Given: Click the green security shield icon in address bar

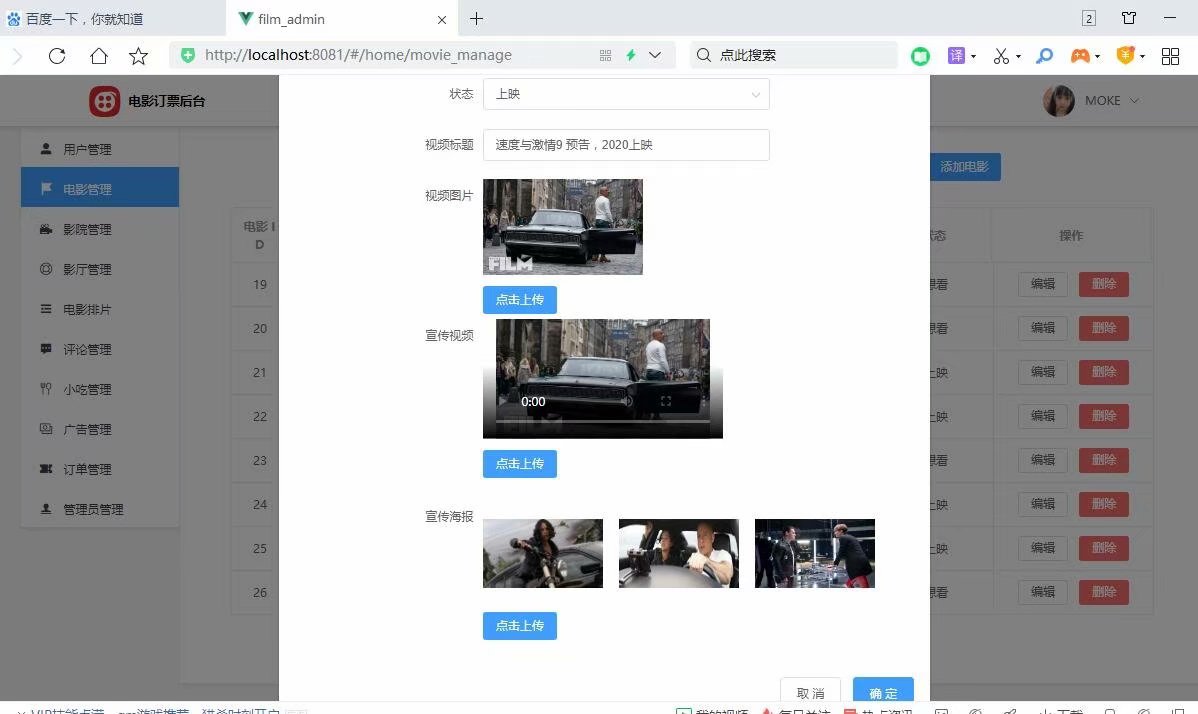Looking at the screenshot, I should [187, 55].
